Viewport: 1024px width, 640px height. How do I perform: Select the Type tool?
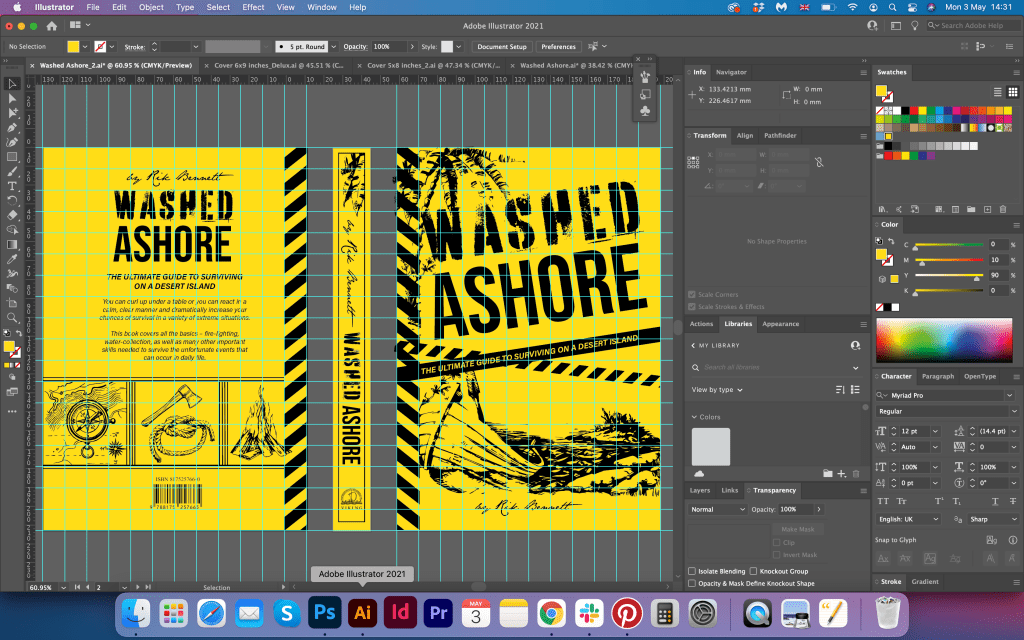pos(12,186)
